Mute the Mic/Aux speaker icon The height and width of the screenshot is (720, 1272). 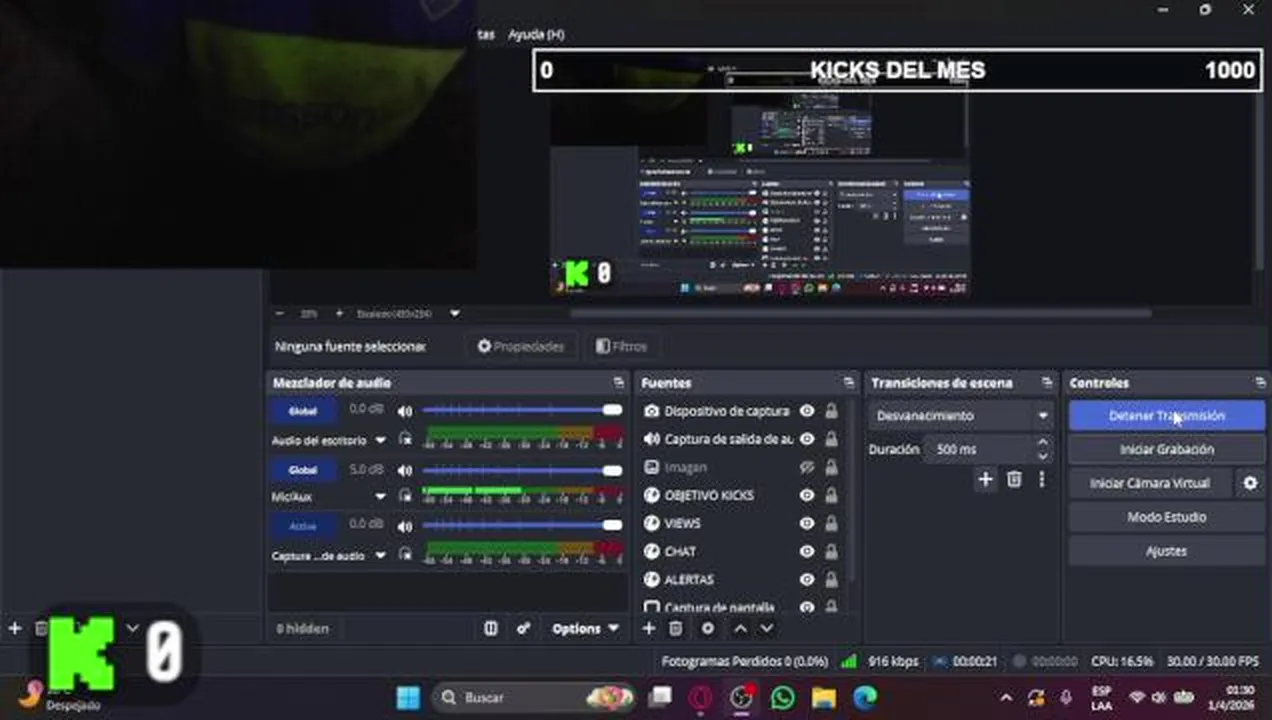click(x=405, y=470)
